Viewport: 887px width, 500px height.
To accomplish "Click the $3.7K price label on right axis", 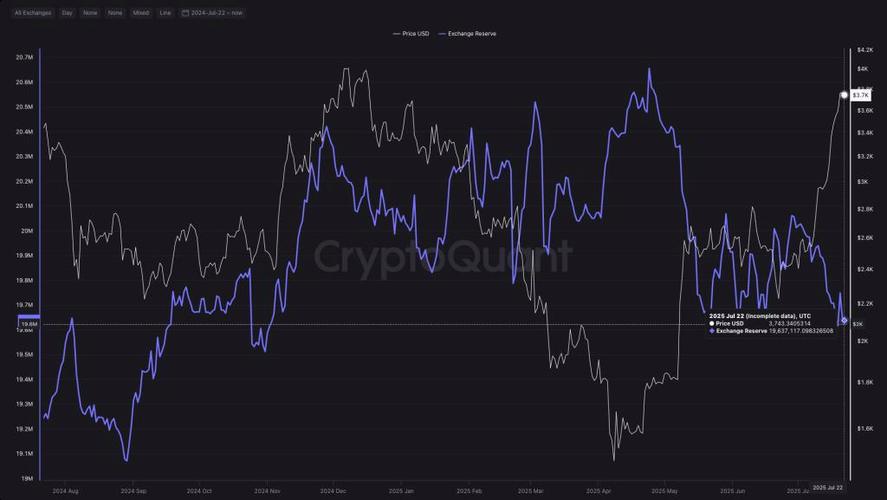I will coord(859,95).
